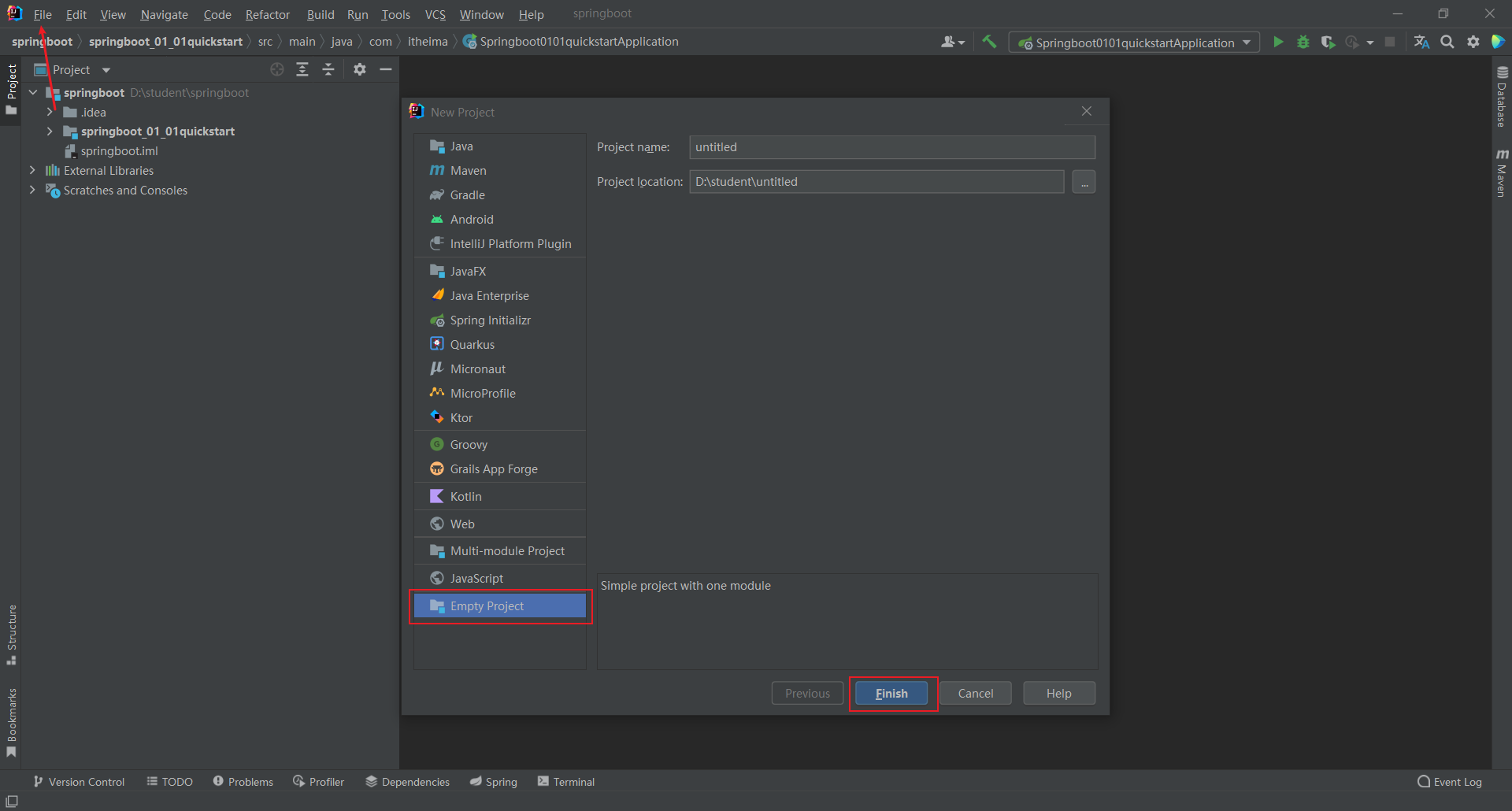Open Search Everywhere magnifier icon

pos(1447,42)
